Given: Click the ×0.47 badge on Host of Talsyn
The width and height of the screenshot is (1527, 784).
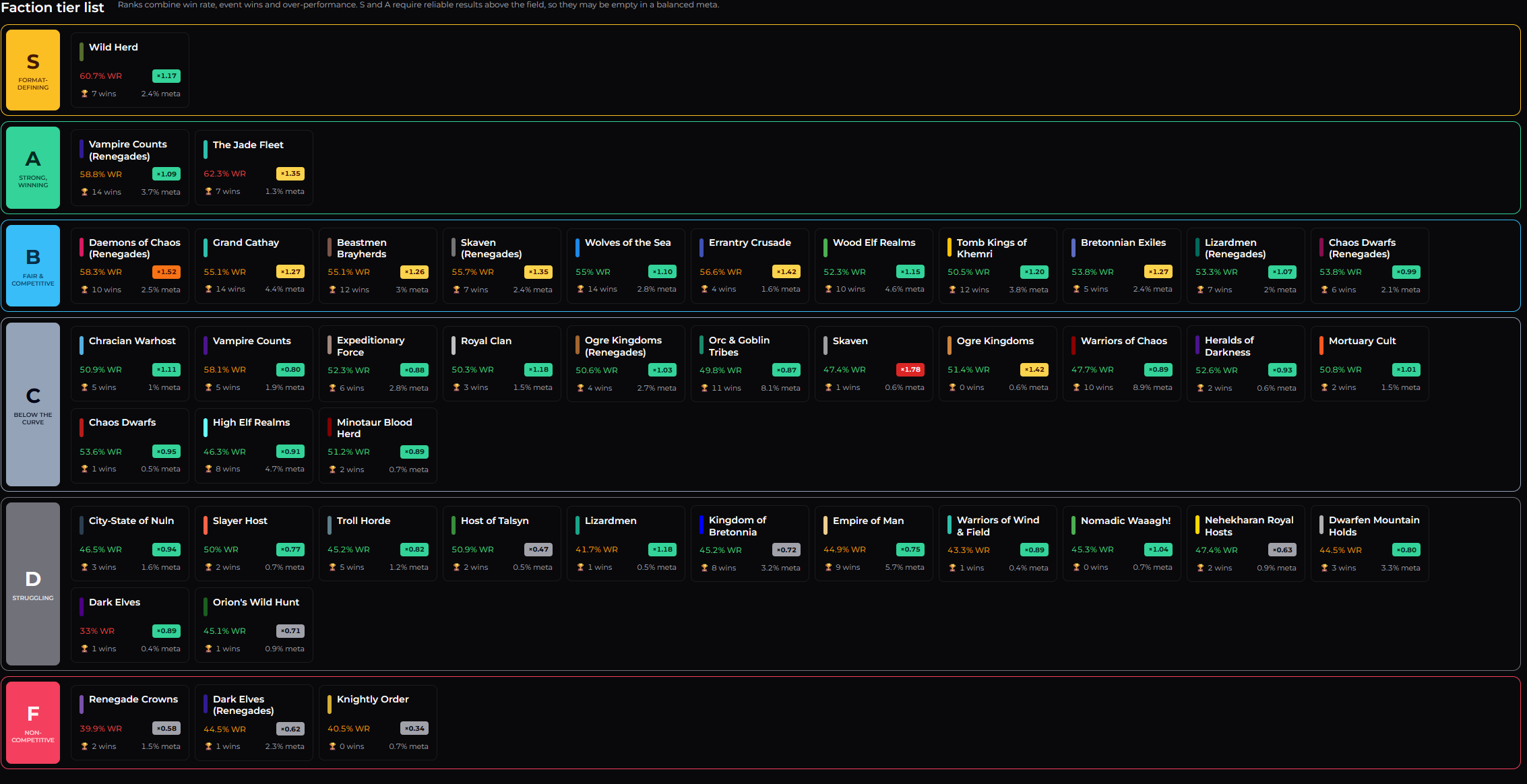Looking at the screenshot, I should 538,550.
